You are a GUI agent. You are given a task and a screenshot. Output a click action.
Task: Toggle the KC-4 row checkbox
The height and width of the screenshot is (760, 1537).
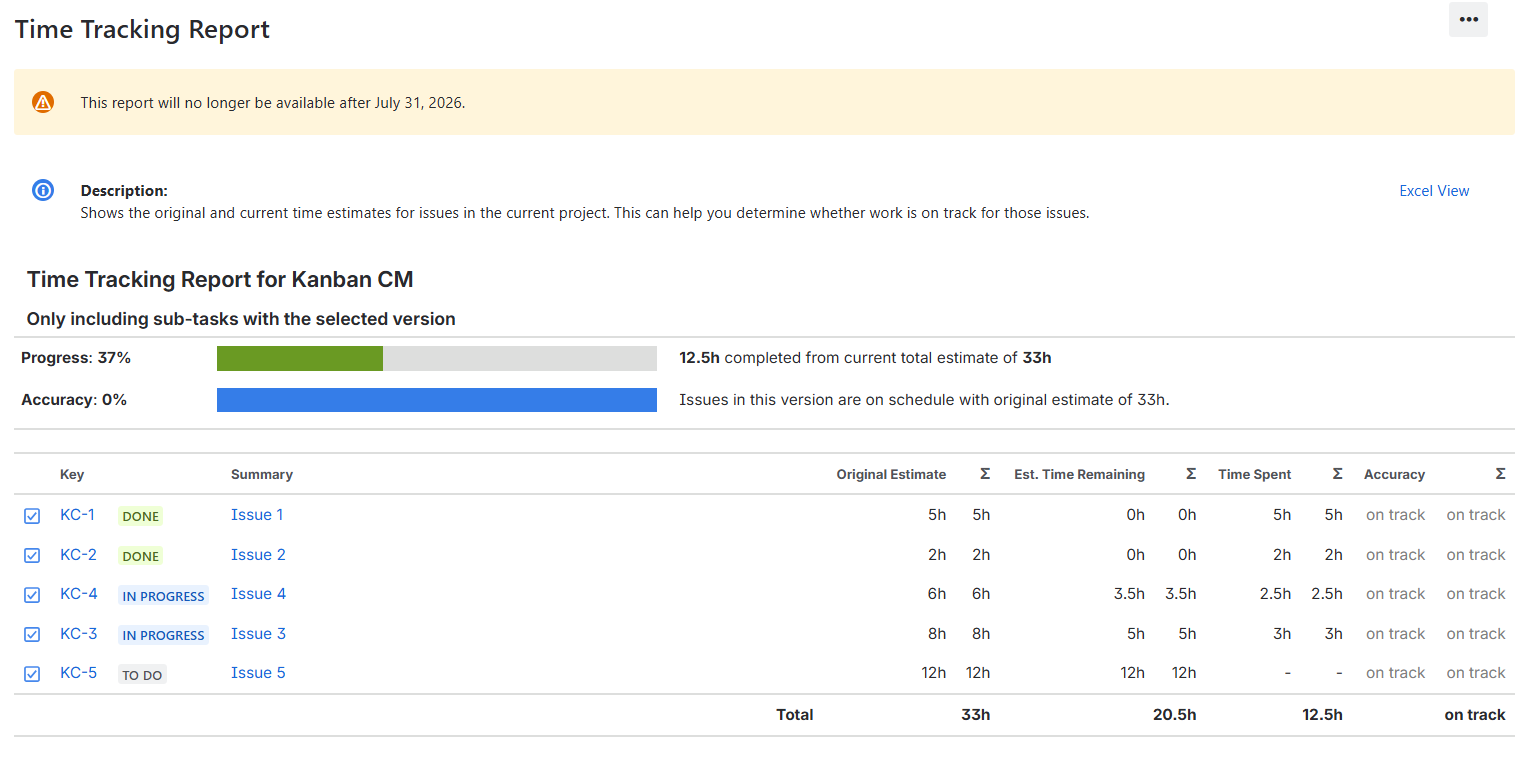click(x=32, y=595)
